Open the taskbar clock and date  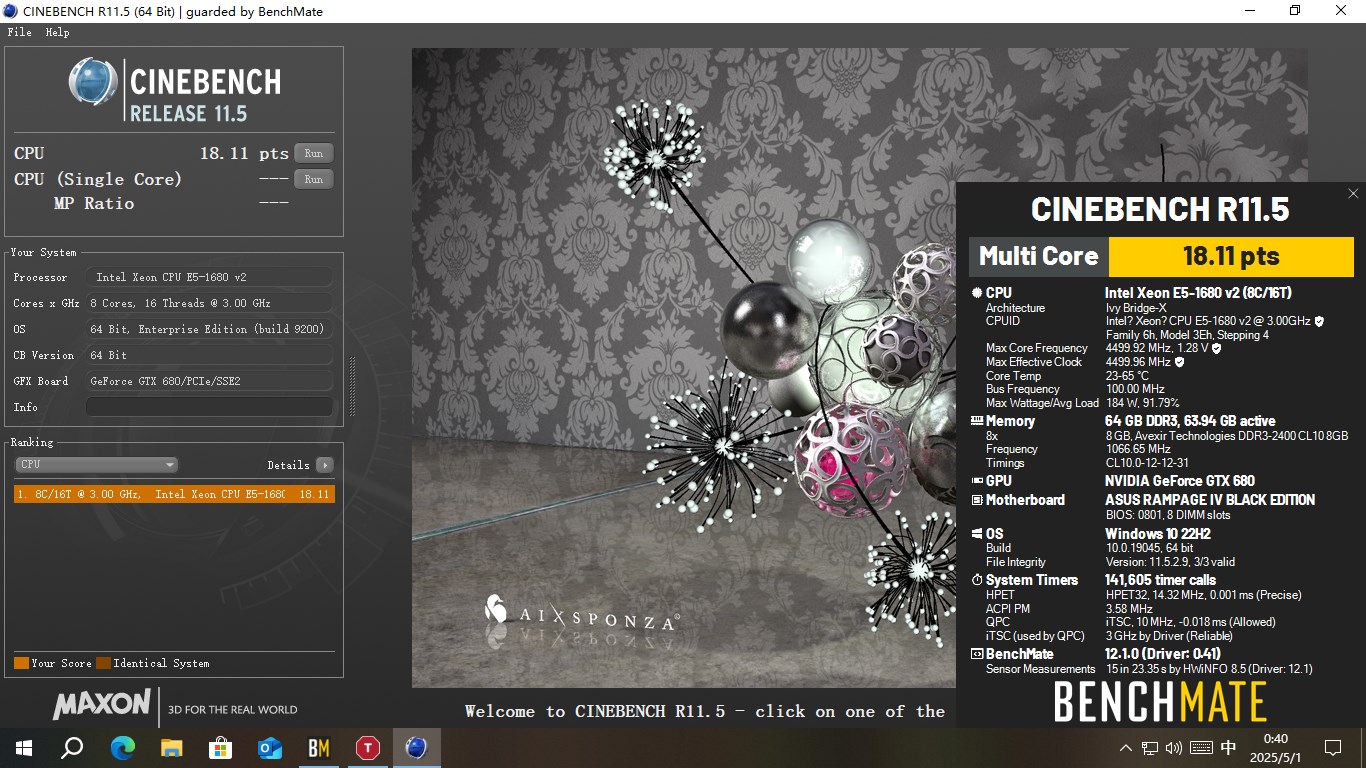pos(1275,747)
